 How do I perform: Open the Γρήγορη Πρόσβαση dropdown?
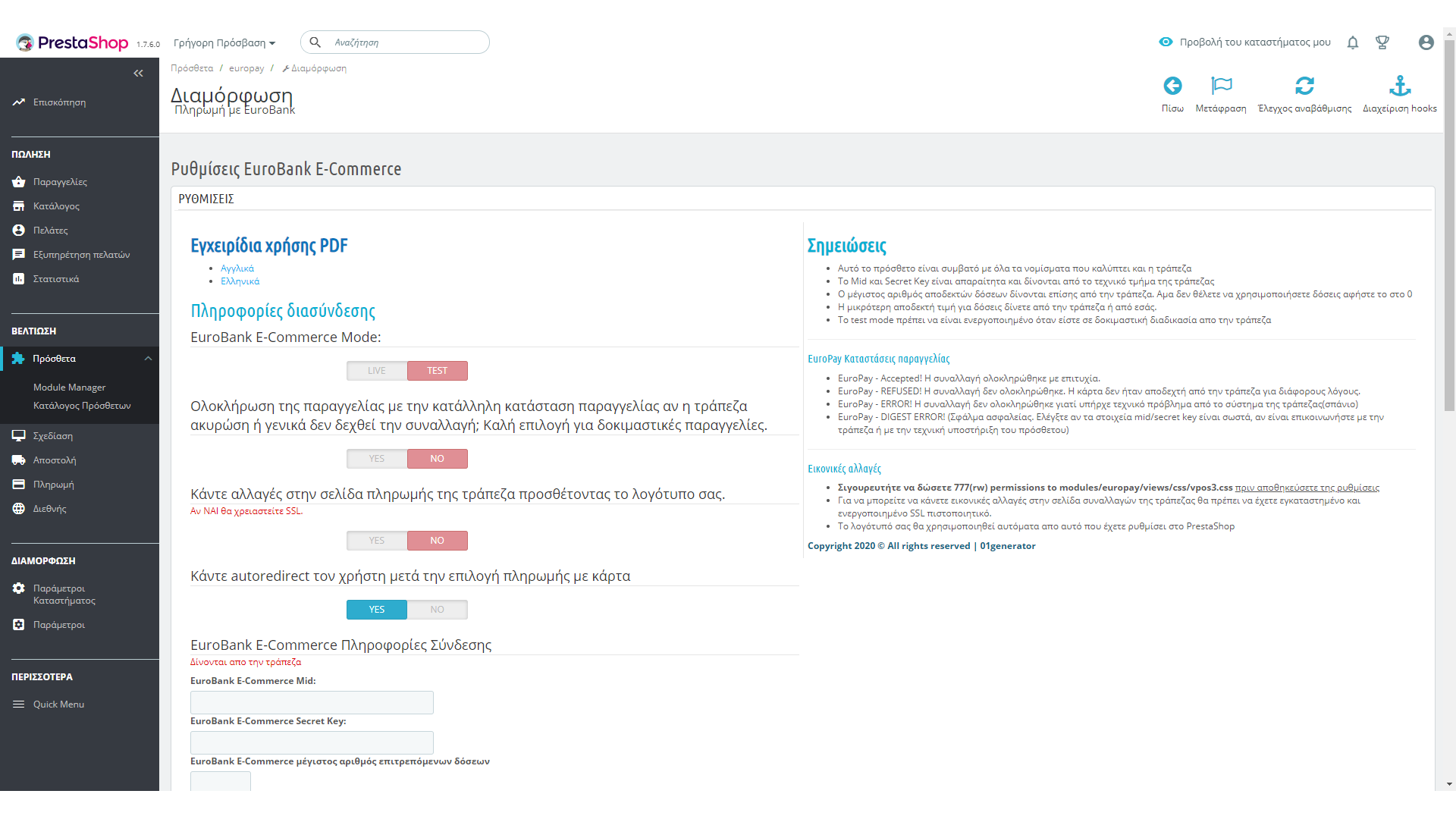(x=224, y=43)
